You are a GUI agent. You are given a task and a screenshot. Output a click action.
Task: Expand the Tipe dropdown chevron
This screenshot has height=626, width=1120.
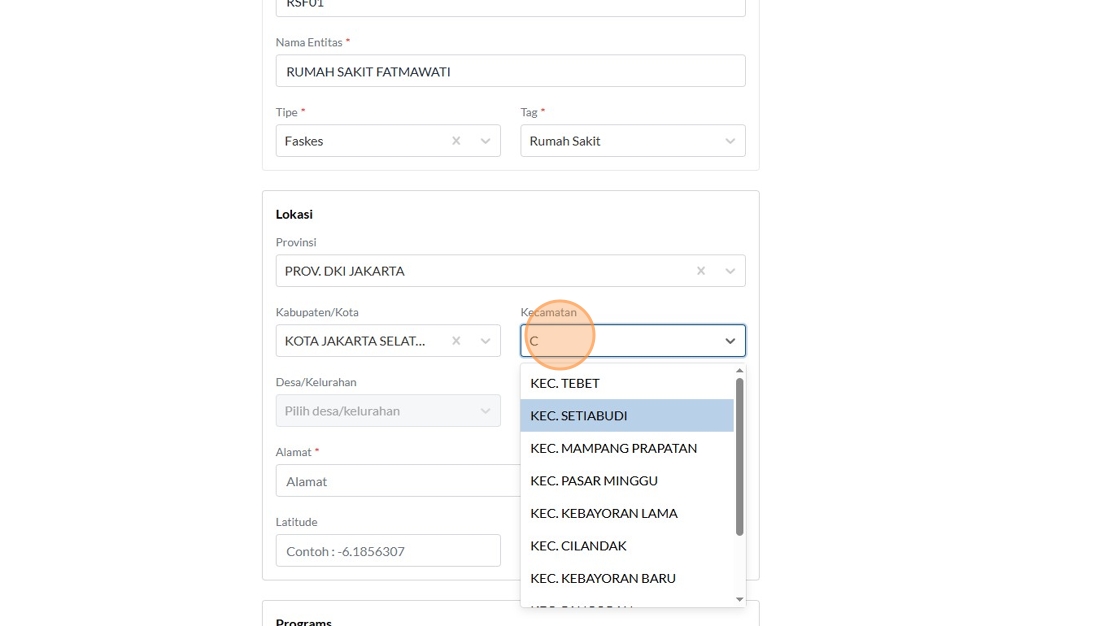[x=486, y=141]
